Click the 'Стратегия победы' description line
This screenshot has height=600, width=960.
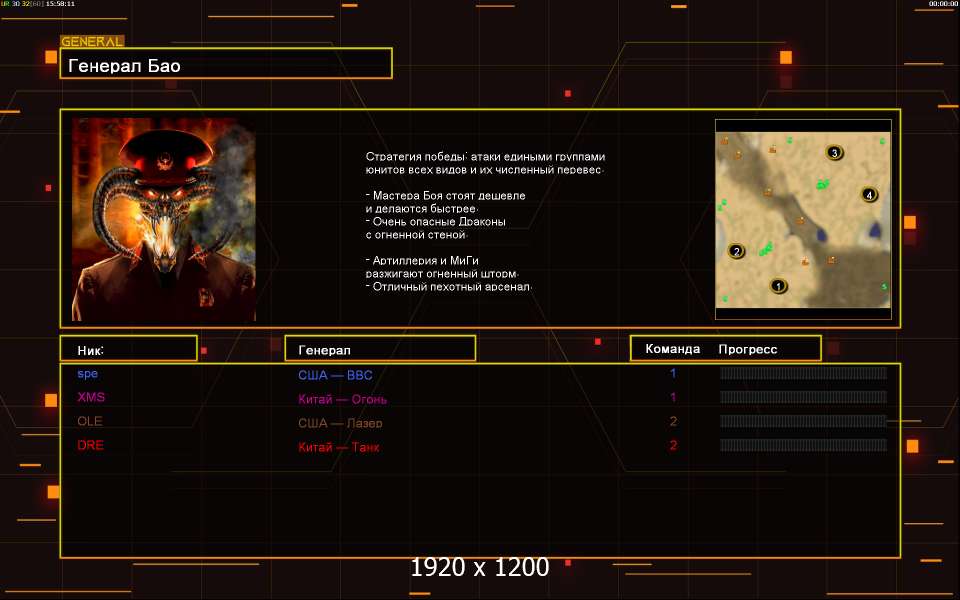coord(485,157)
